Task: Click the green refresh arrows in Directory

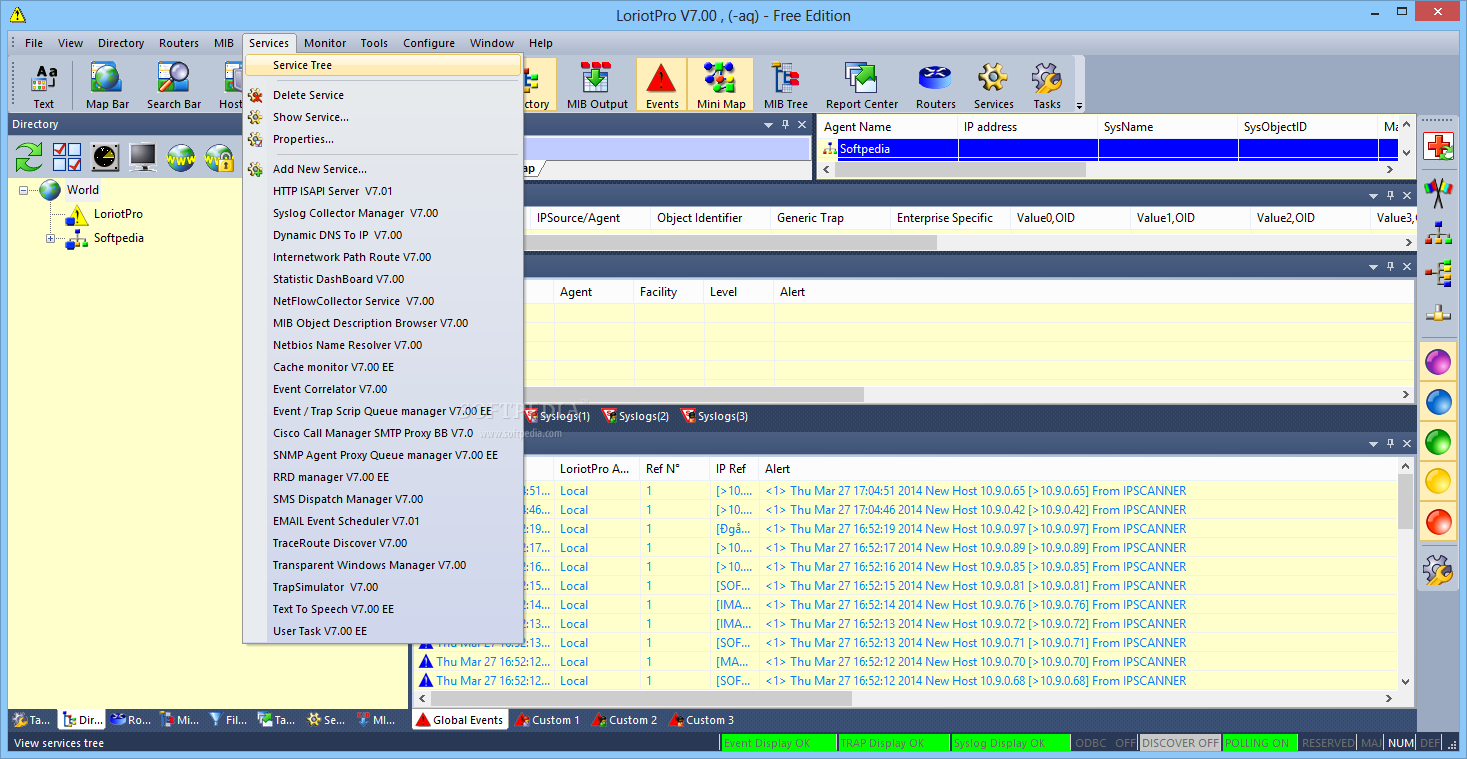Action: click(29, 157)
